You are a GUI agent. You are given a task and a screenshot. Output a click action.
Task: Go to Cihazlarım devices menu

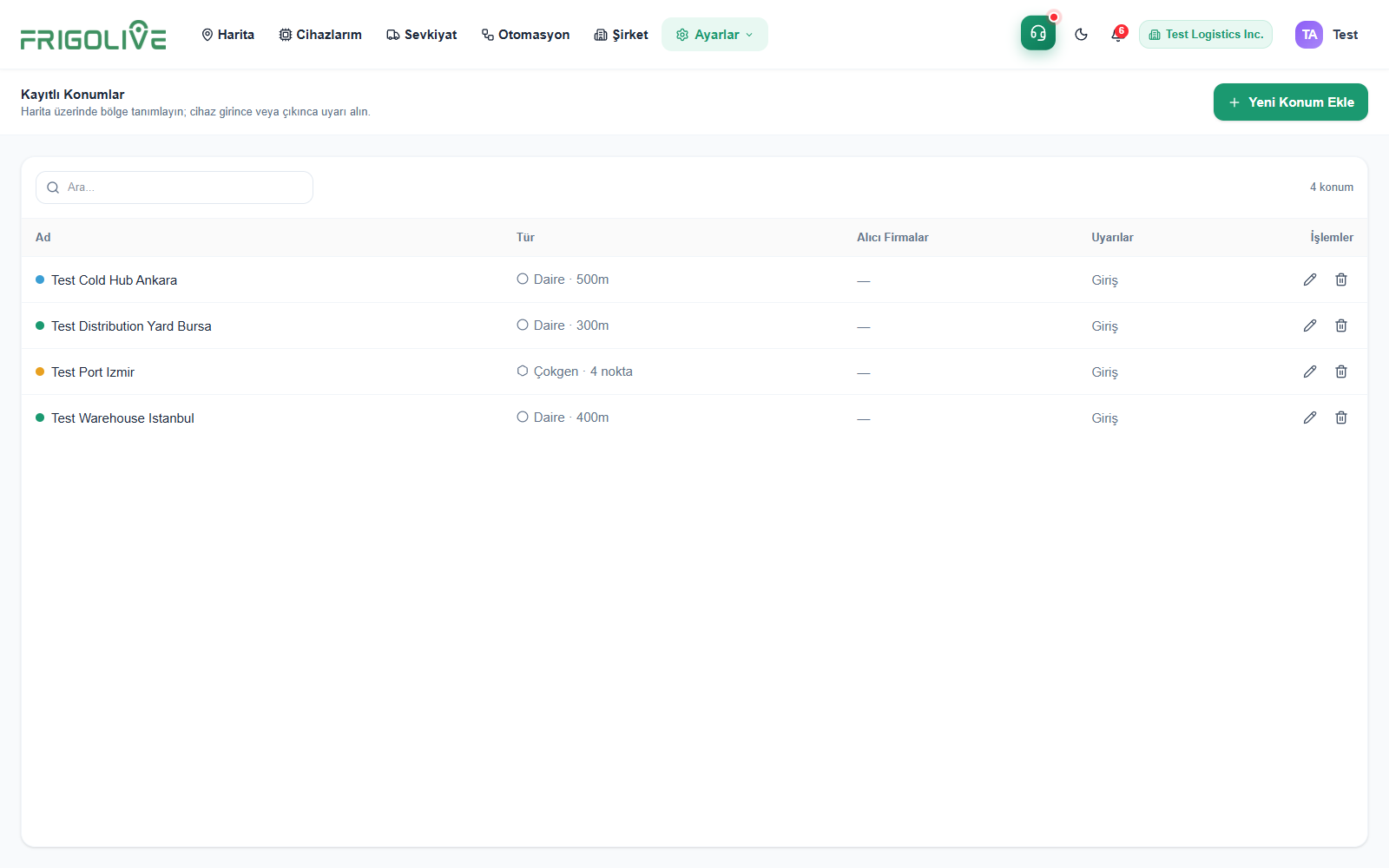pos(320,35)
